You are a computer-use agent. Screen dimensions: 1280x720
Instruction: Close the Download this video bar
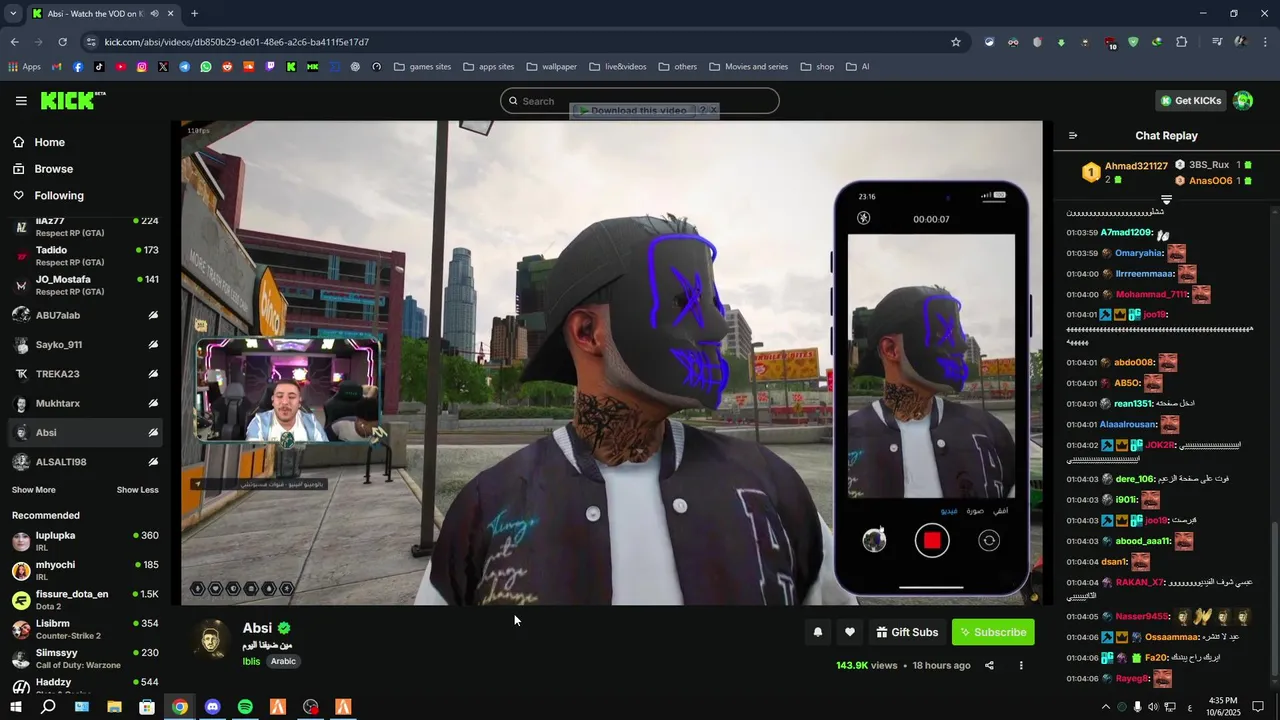(713, 110)
